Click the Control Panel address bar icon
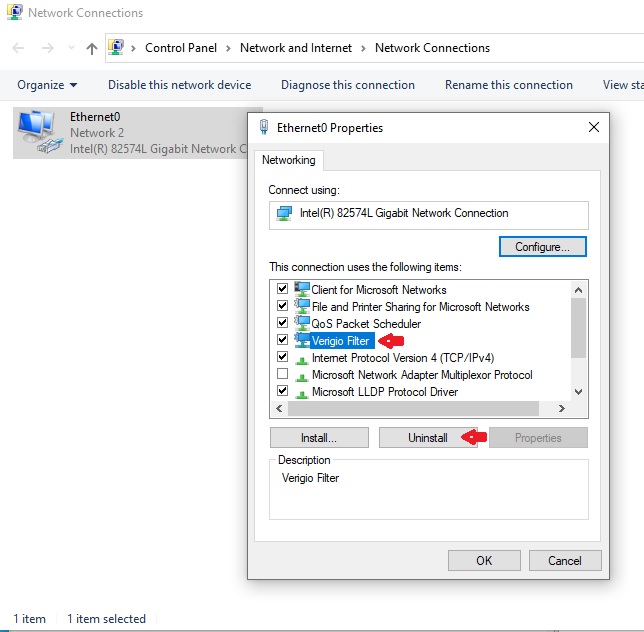The width and height of the screenshot is (644, 632). pos(117,48)
